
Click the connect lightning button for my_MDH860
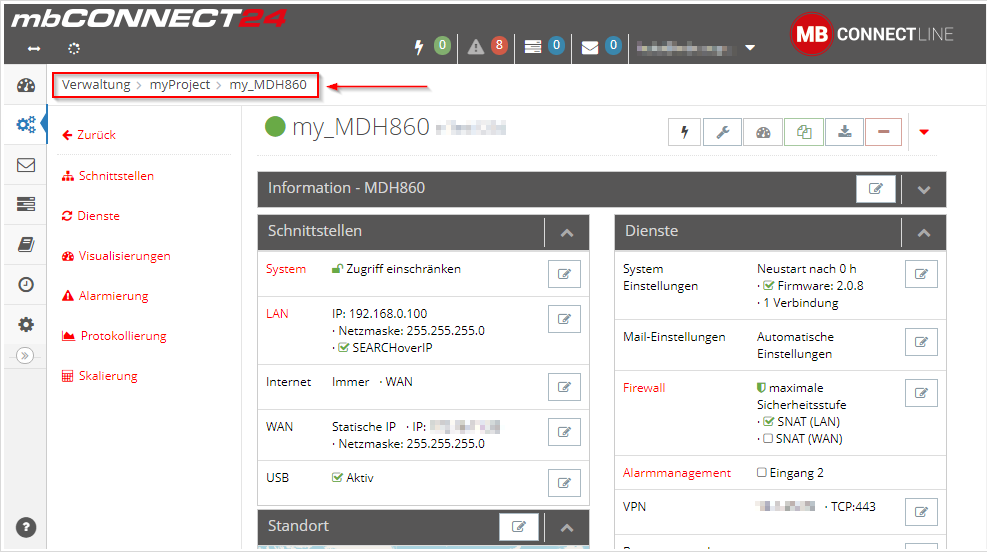[684, 132]
